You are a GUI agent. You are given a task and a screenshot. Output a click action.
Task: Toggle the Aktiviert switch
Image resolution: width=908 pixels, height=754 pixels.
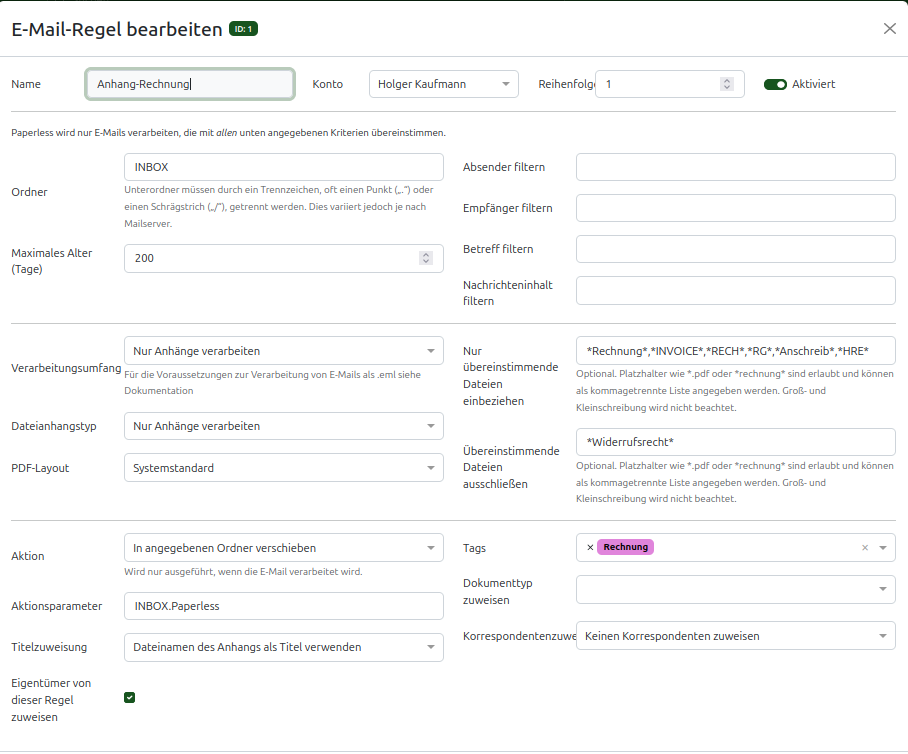click(x=775, y=85)
